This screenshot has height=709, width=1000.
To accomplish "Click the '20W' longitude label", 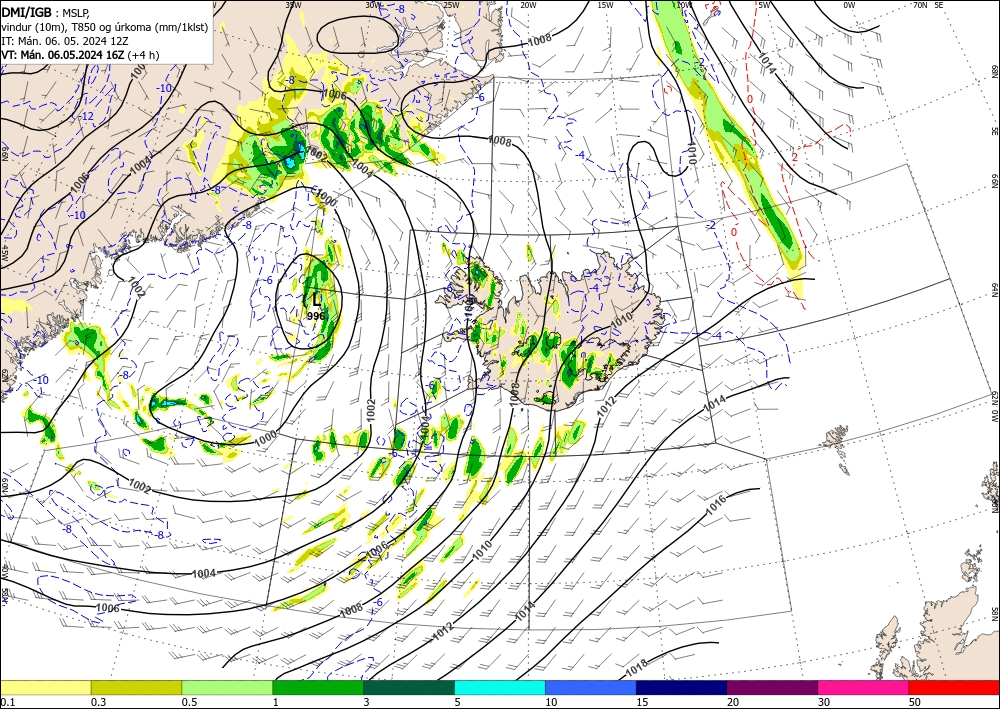I will [528, 5].
